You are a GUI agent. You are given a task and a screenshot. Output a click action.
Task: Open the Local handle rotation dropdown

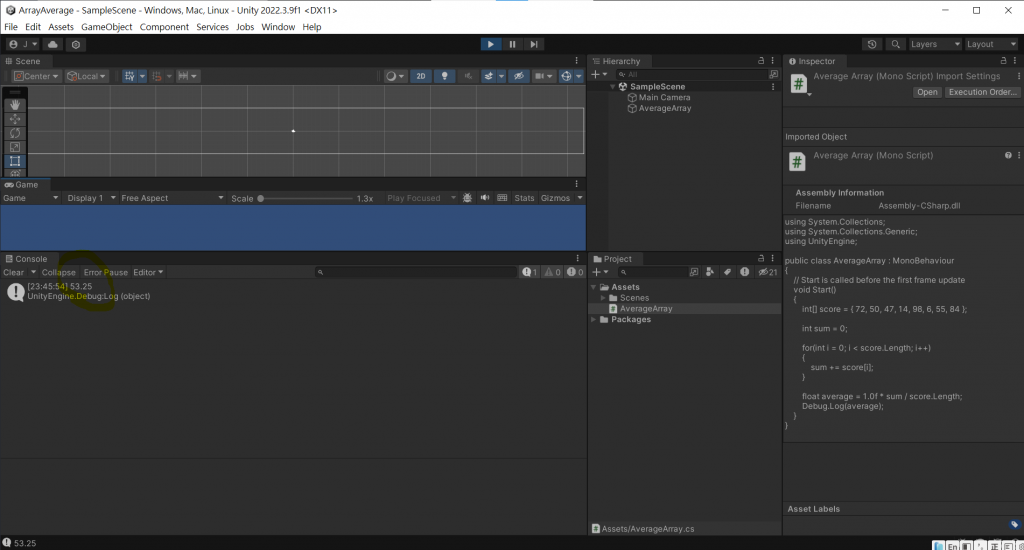(86, 76)
